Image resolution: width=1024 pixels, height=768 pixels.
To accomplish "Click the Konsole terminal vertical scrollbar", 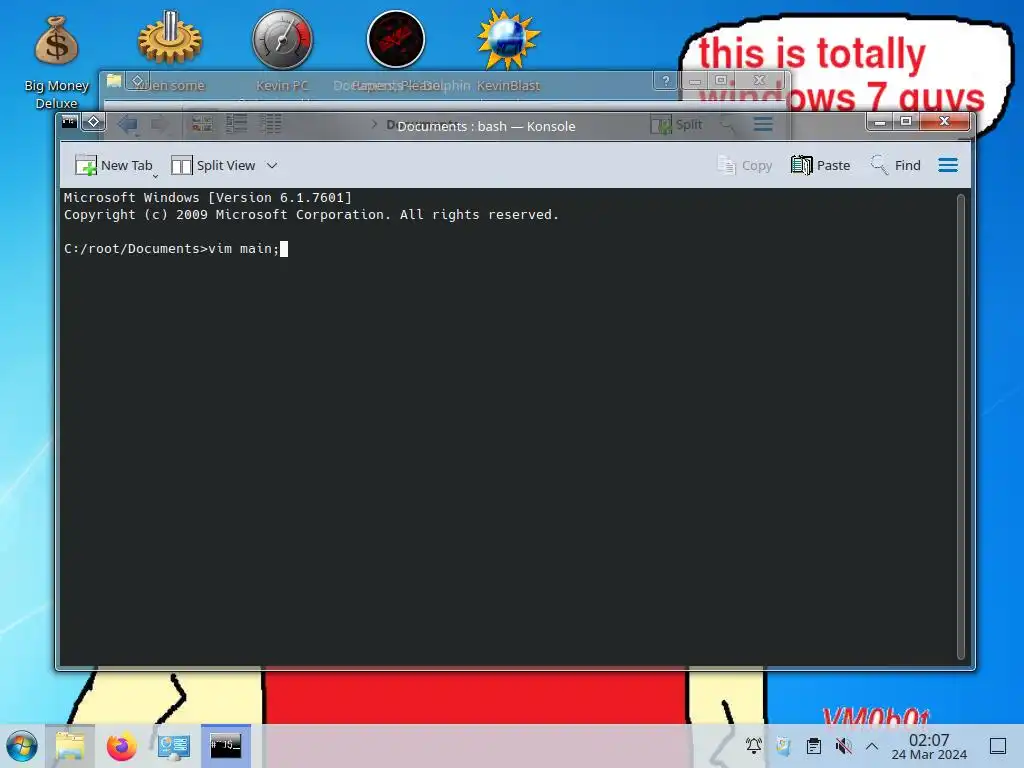I will point(961,427).
